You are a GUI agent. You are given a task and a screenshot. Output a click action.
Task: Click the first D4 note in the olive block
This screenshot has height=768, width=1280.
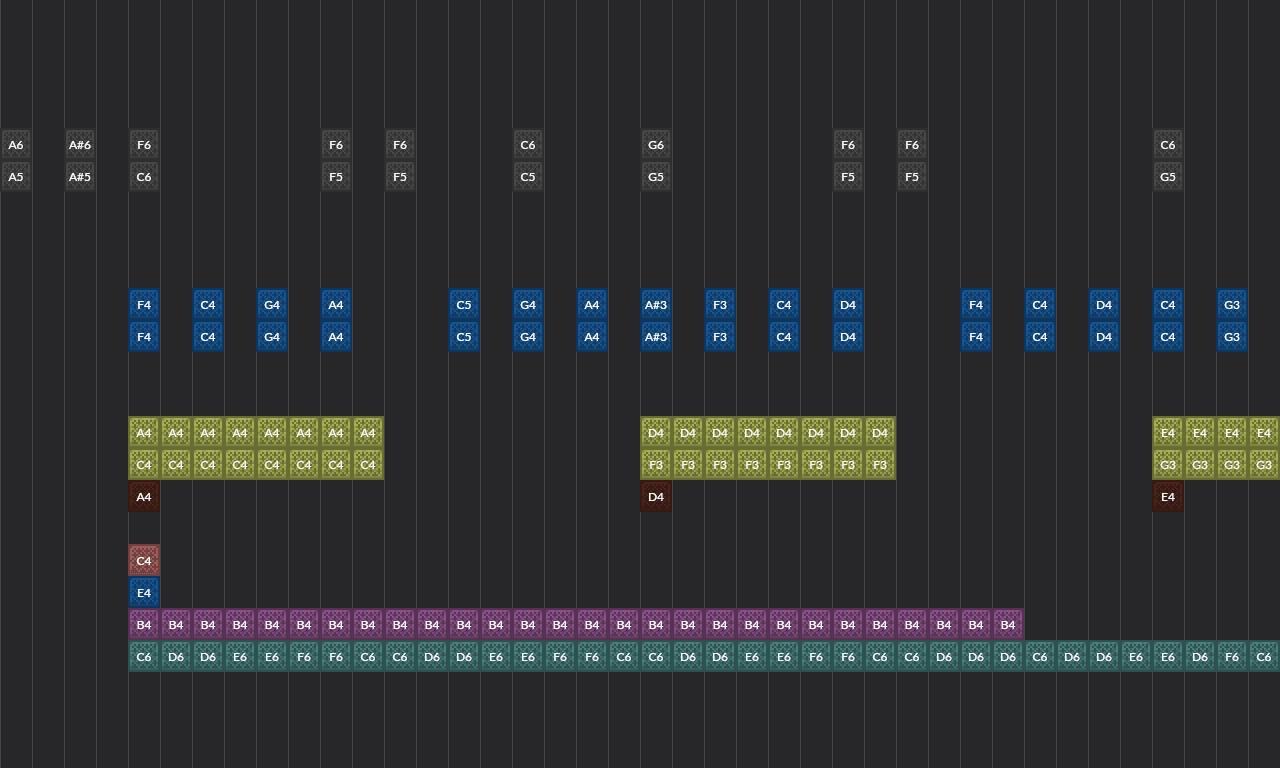tap(656, 432)
